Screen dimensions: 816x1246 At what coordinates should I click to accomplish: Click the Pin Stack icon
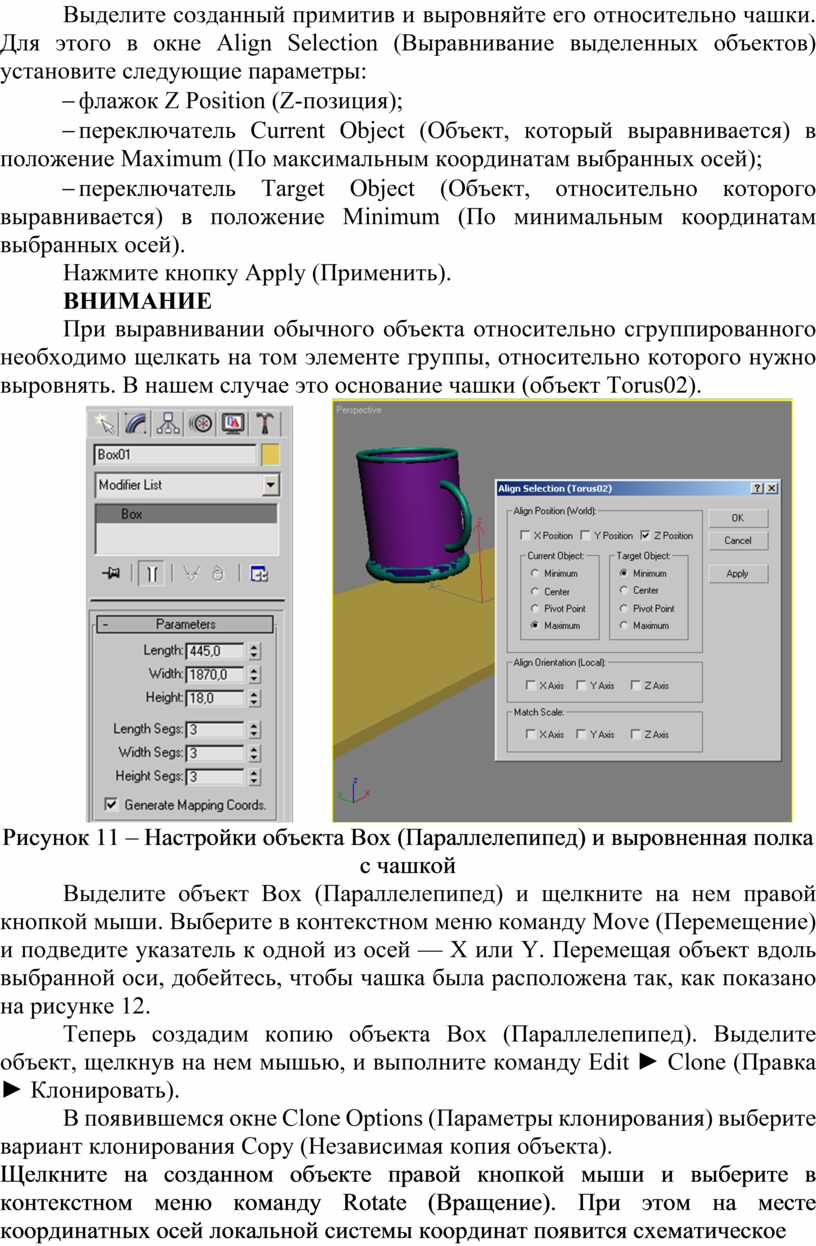tap(111, 573)
